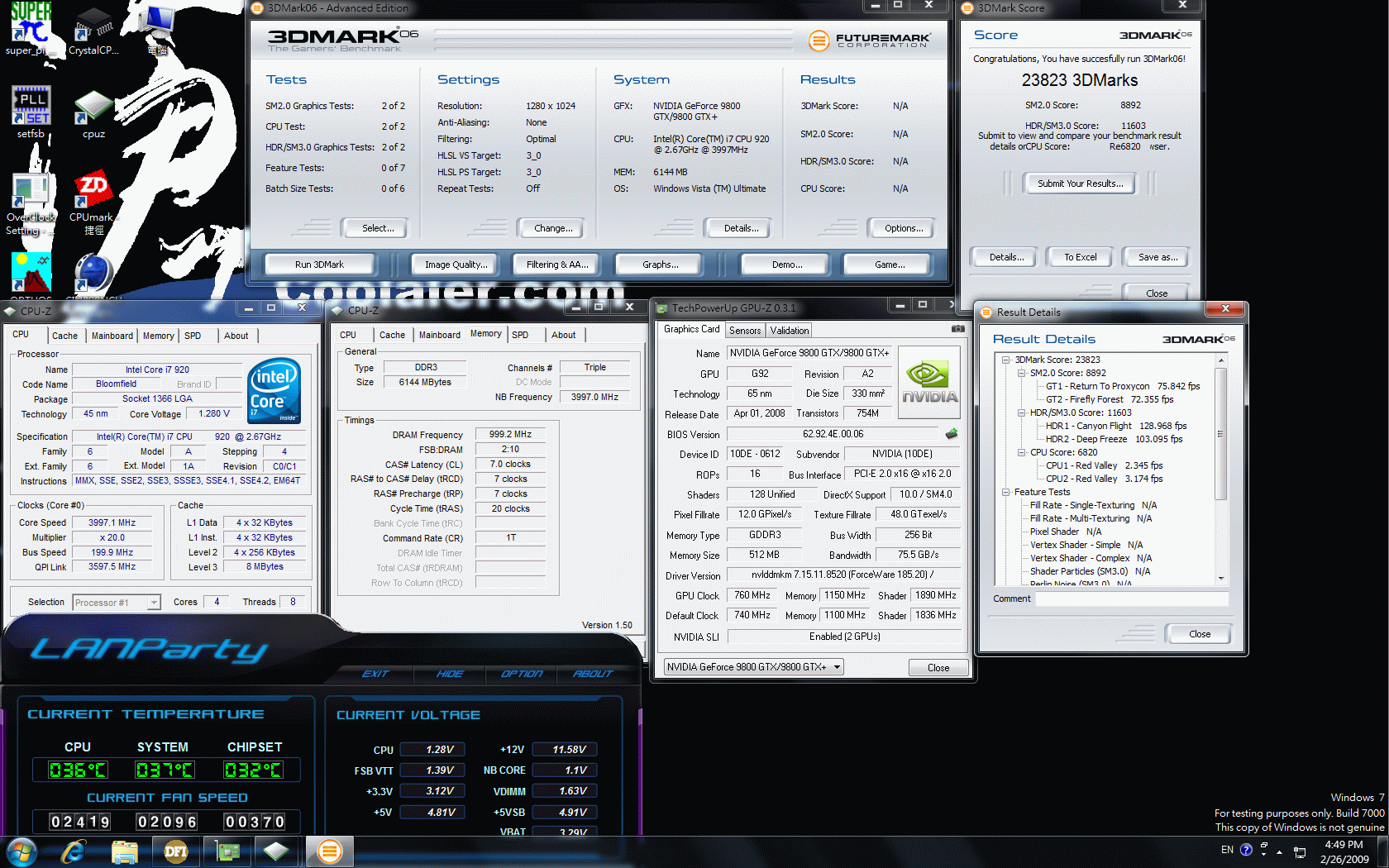Collapse the HDR/SM3.0 Score: 11603 node
1389x868 pixels.
[1022, 413]
